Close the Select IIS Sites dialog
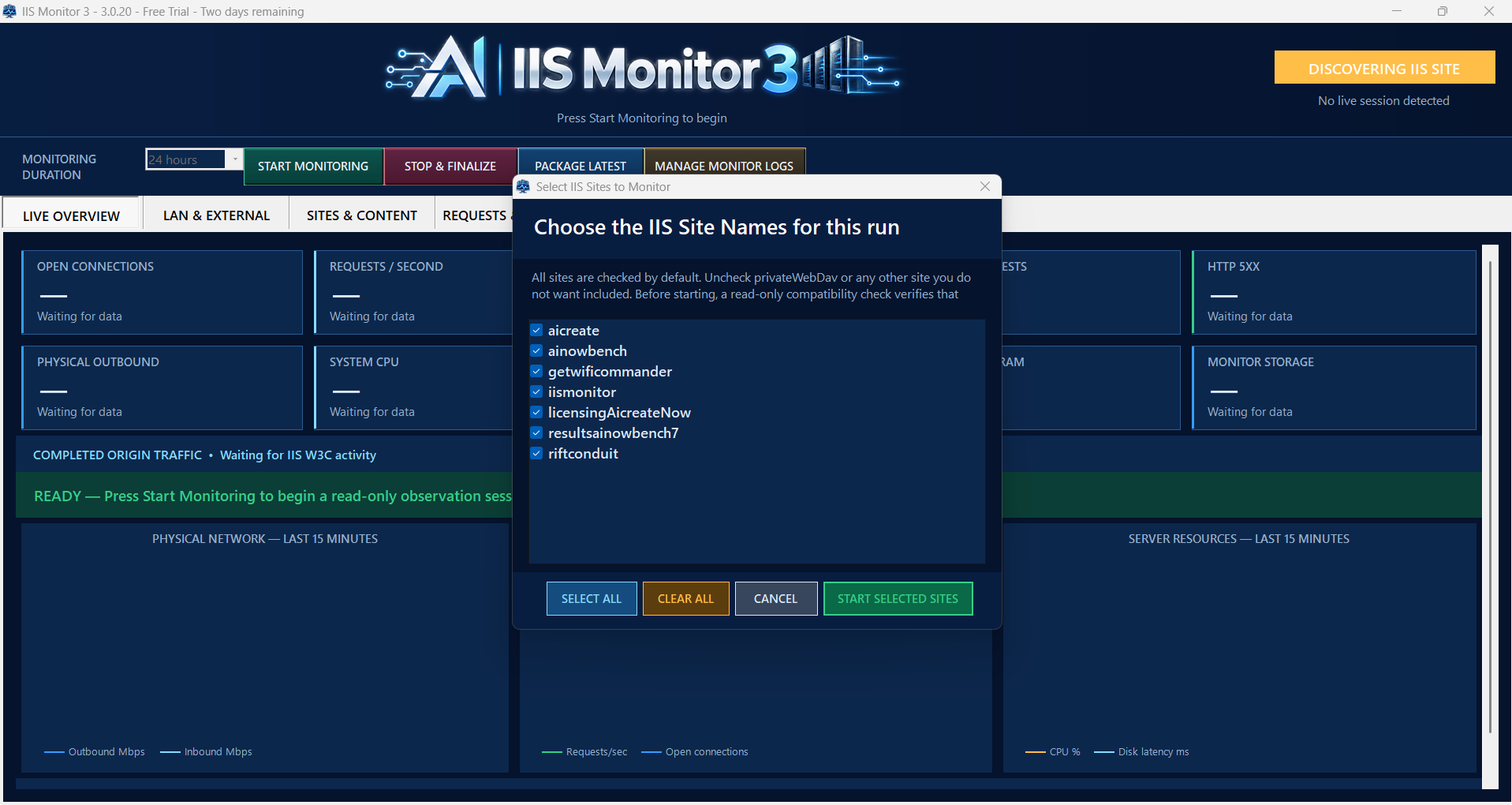The width and height of the screenshot is (1512, 805). [x=985, y=187]
